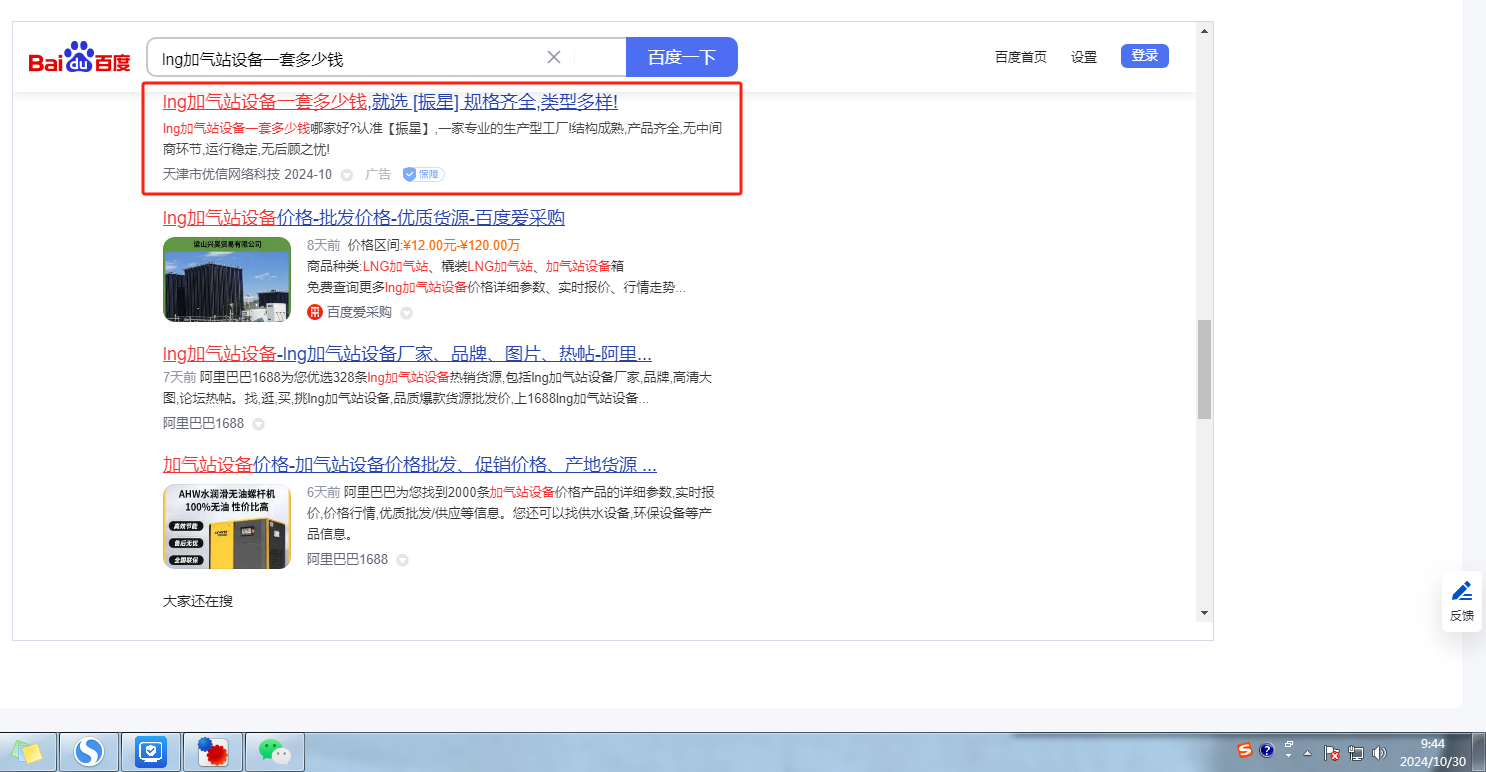Click the price range ¥12.00元-¥120.00万

461,245
